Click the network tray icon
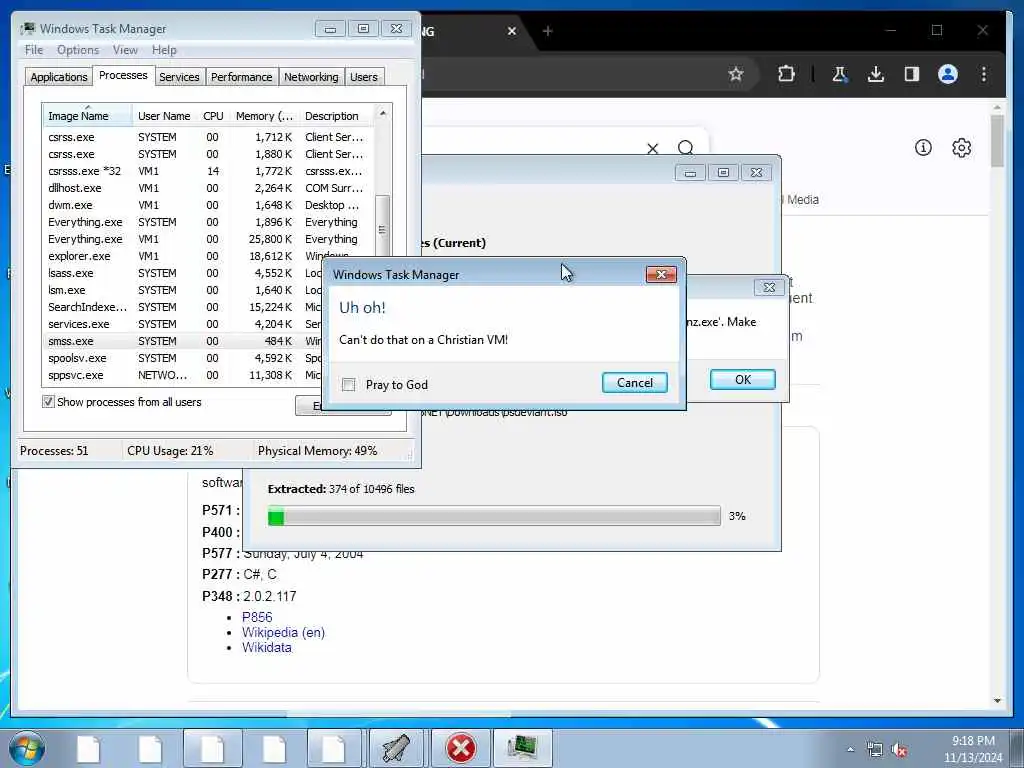The height and width of the screenshot is (768, 1024). coord(874,750)
